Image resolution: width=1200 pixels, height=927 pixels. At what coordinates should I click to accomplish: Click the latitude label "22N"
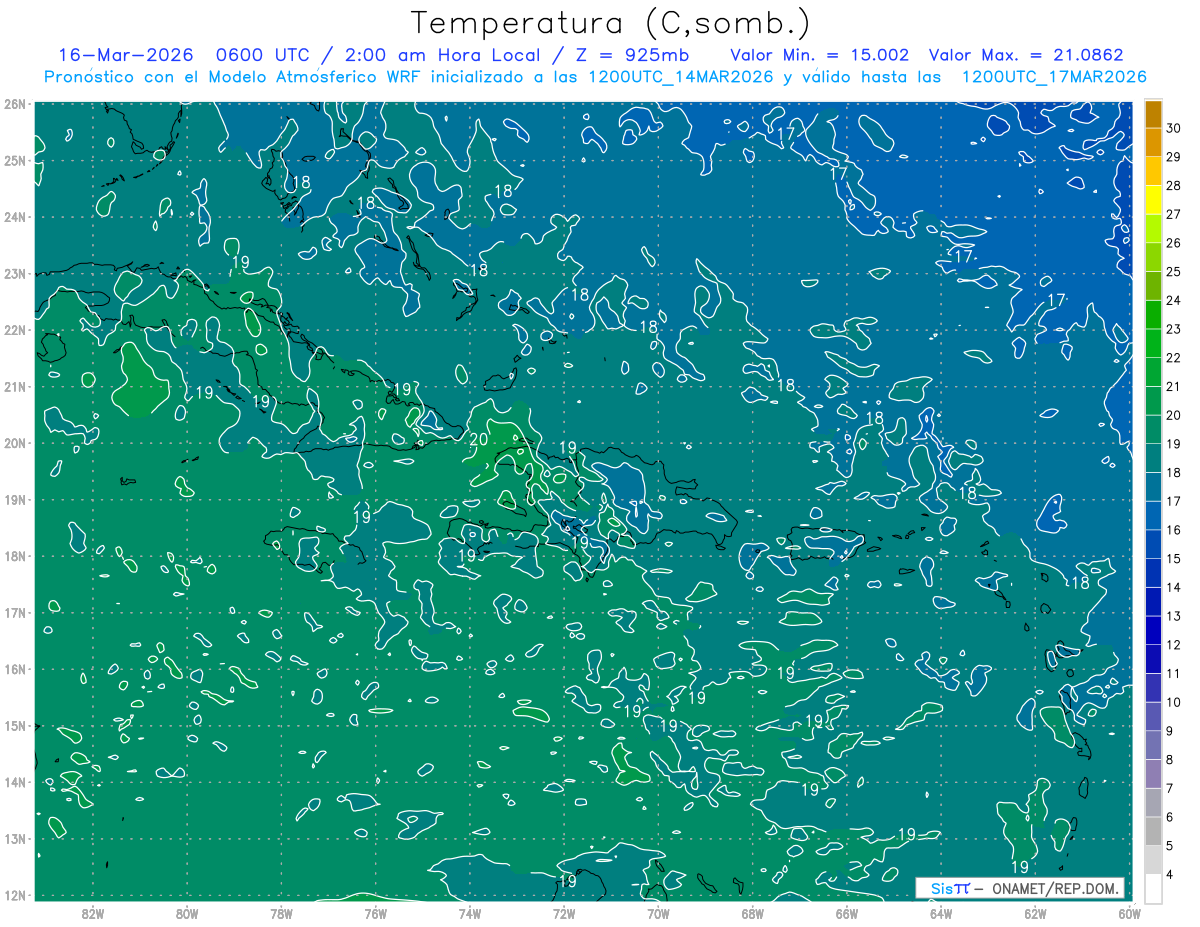pos(15,330)
